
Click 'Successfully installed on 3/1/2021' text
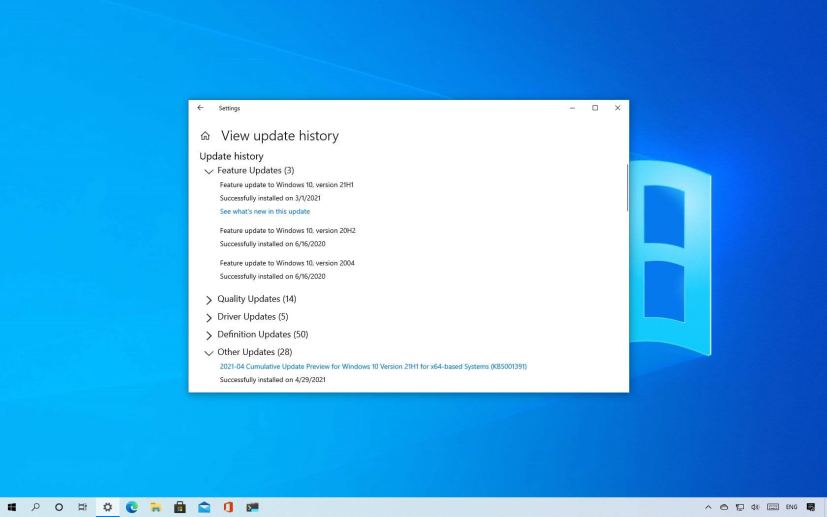coord(270,198)
